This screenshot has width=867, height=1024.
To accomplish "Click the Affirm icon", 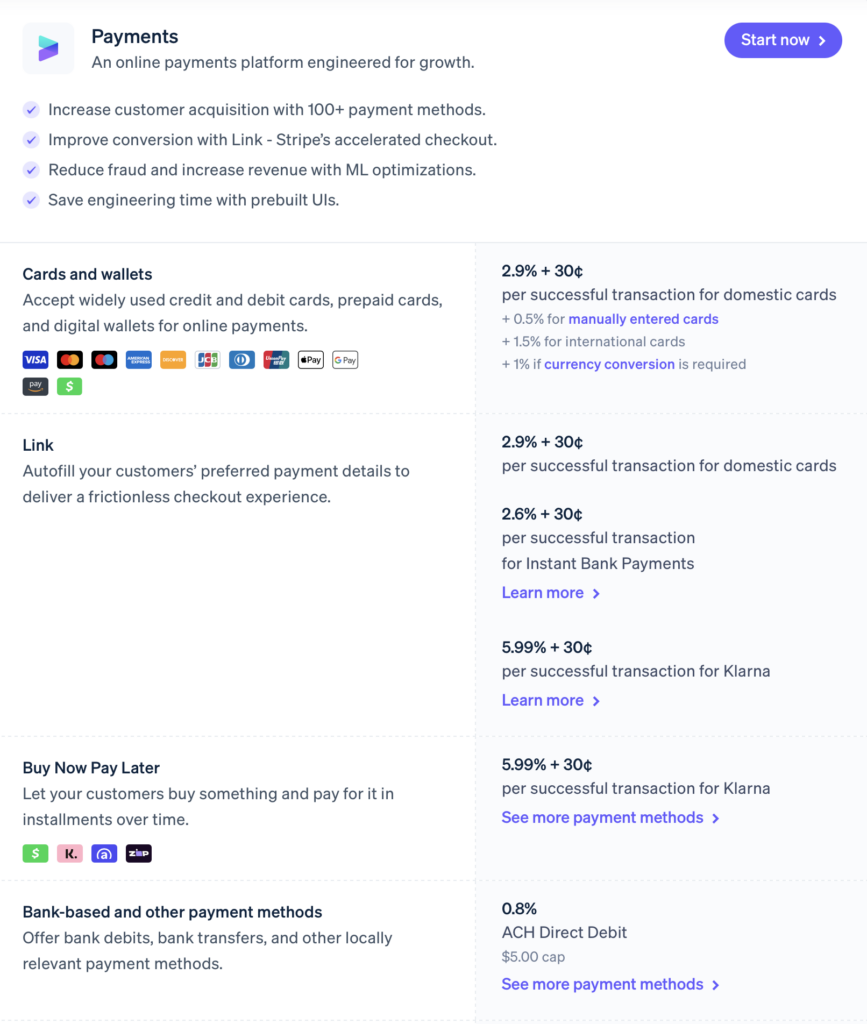I will pos(104,853).
